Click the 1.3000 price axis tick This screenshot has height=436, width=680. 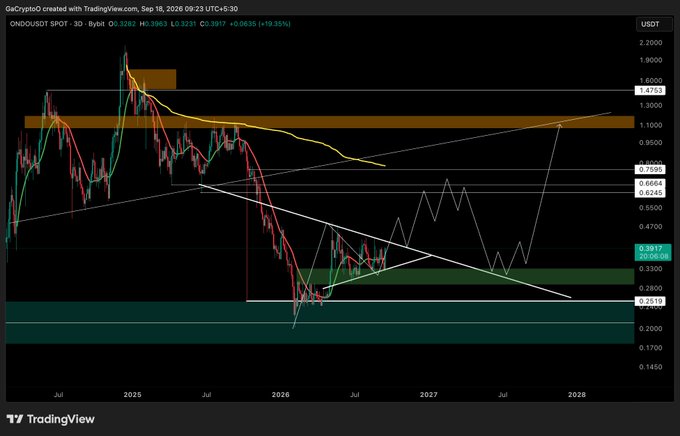[650, 105]
